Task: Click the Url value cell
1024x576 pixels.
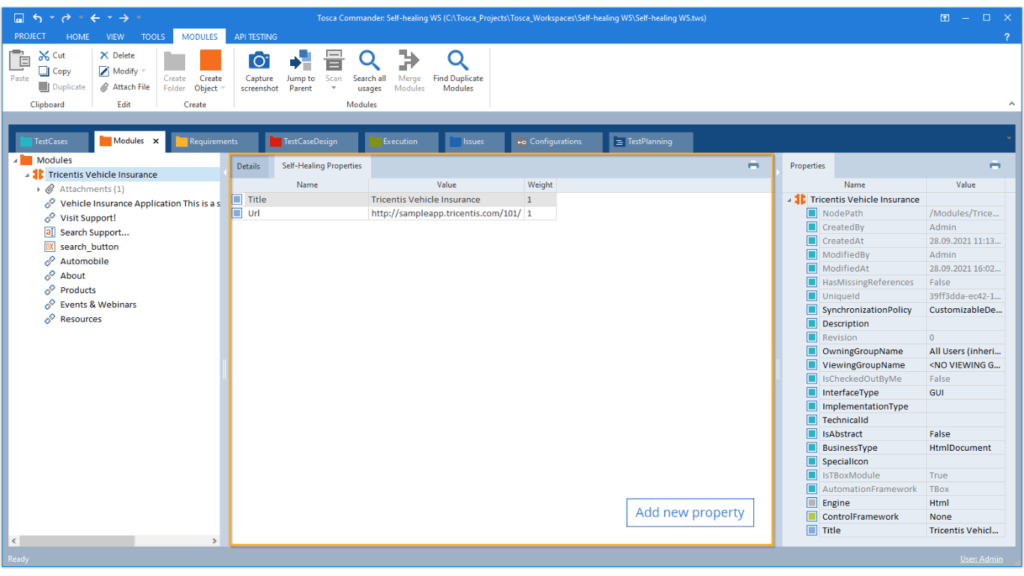Action: pyautogui.click(x=445, y=214)
